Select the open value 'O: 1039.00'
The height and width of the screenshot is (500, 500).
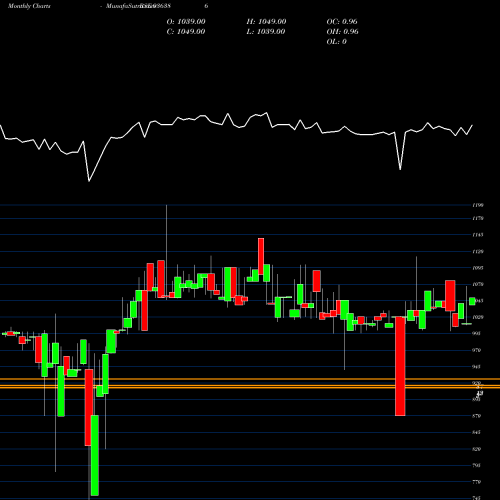[186, 22]
